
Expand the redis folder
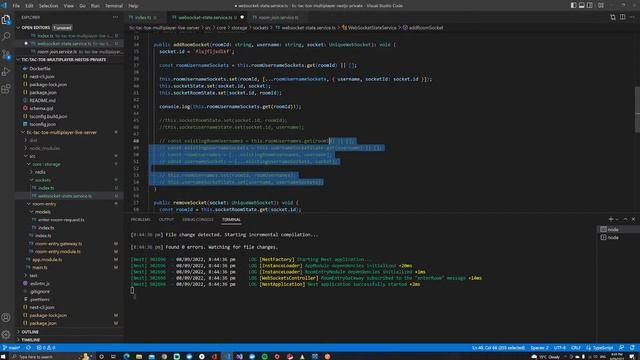(x=40, y=172)
